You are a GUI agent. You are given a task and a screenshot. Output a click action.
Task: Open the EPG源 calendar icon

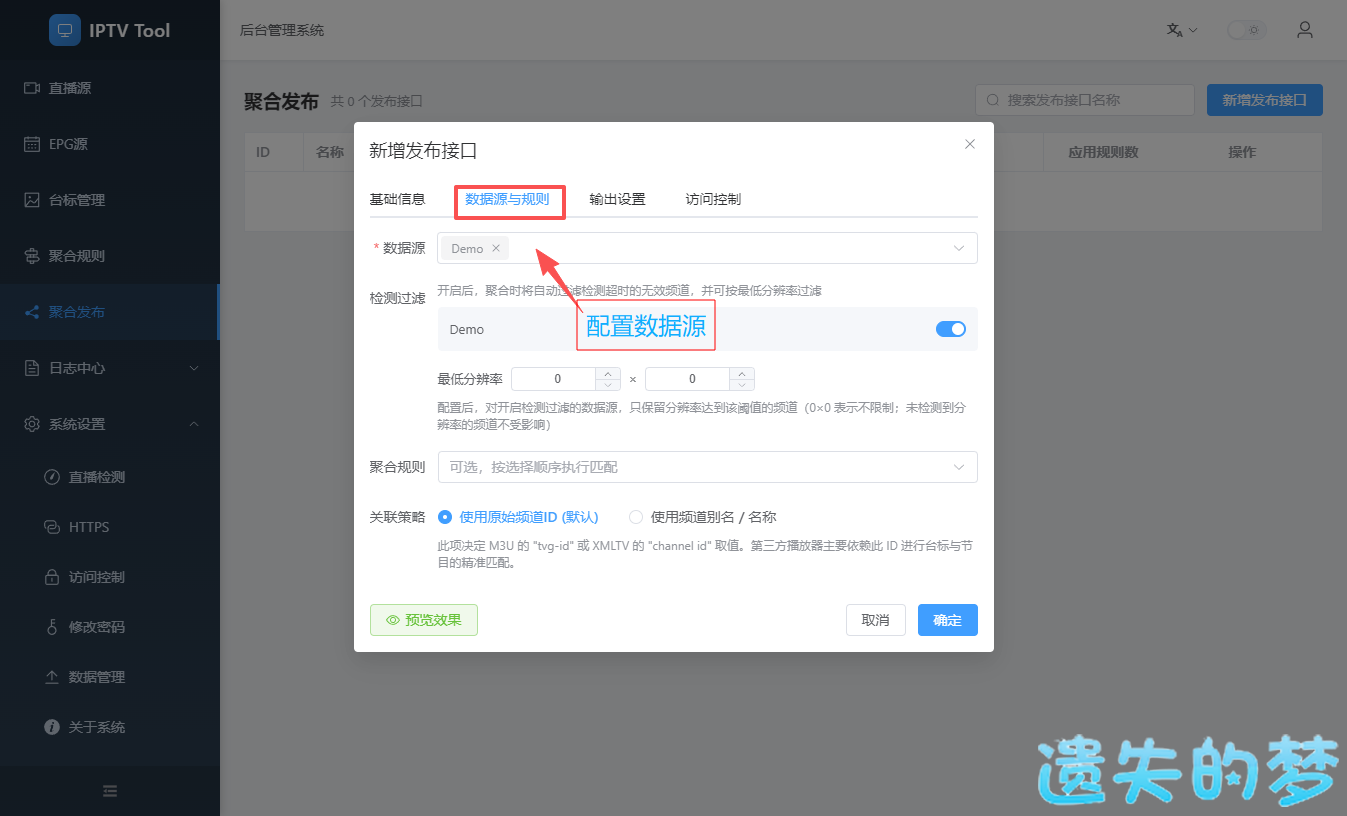pos(32,144)
